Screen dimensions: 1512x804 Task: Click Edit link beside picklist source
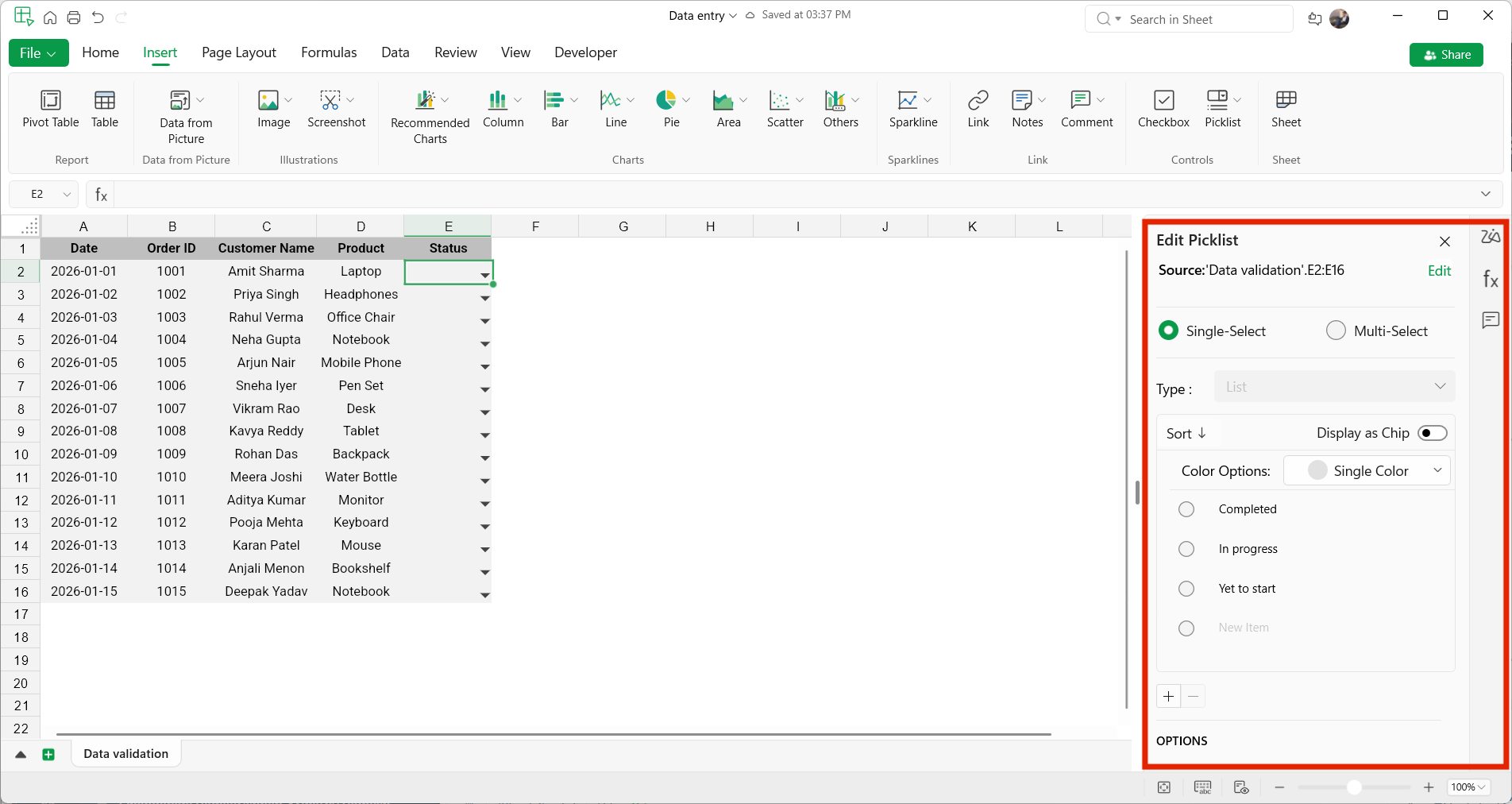(x=1439, y=271)
